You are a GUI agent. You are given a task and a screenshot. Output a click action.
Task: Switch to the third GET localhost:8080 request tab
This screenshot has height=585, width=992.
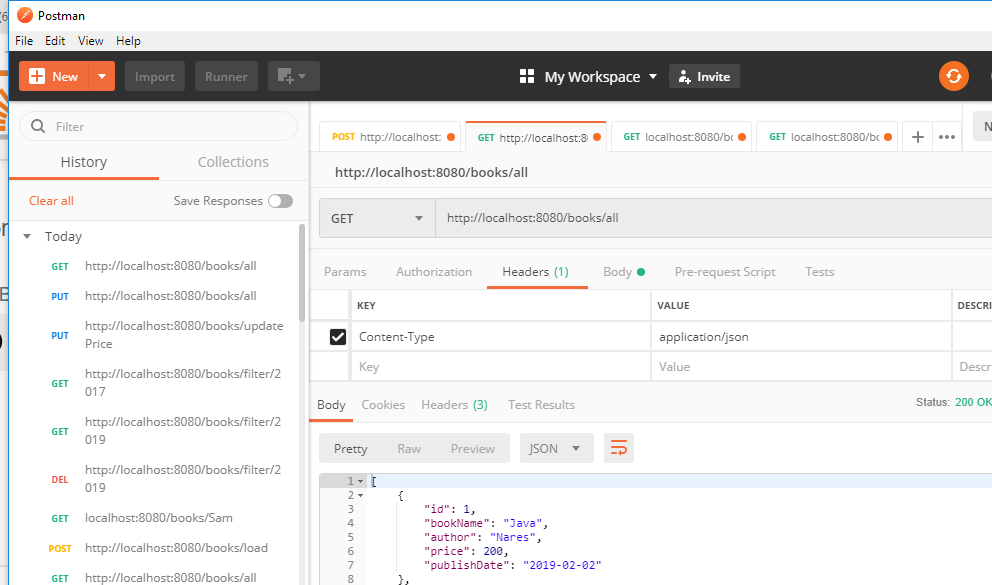(x=681, y=137)
